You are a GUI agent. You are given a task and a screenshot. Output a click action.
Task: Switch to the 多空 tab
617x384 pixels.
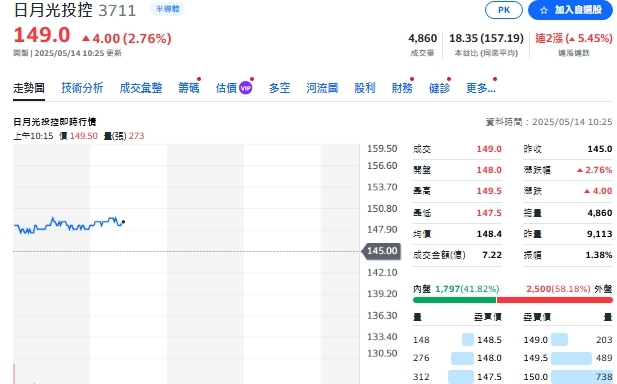279,88
